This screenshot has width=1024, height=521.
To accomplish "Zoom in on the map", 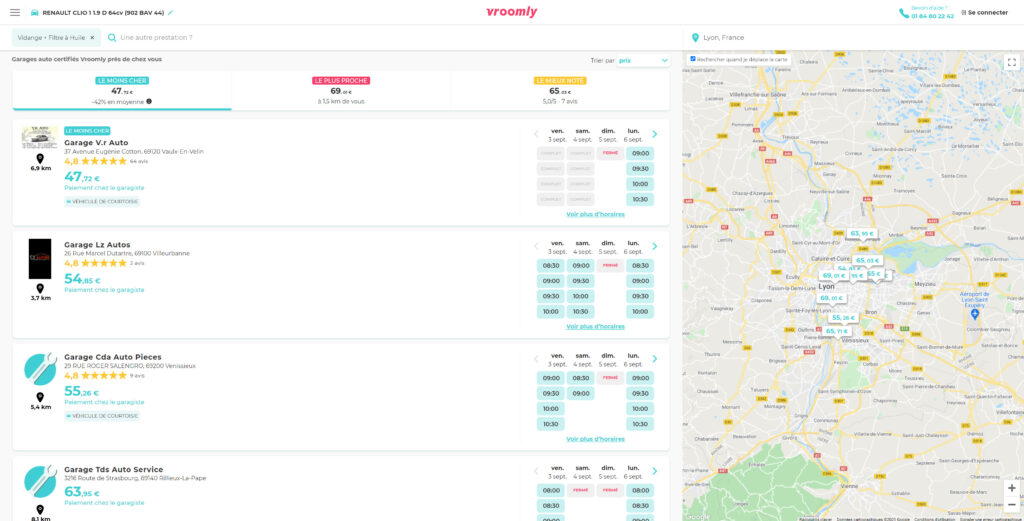I will click(x=1012, y=488).
